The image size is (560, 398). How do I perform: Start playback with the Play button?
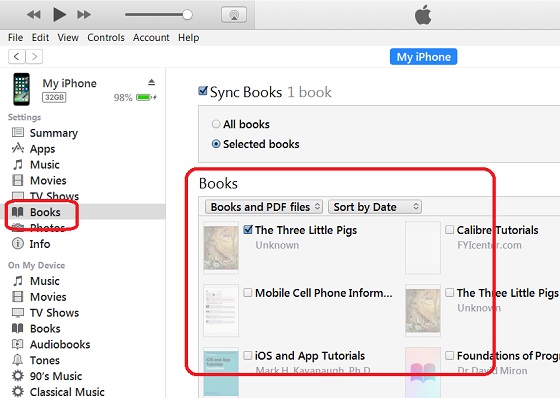60,15
